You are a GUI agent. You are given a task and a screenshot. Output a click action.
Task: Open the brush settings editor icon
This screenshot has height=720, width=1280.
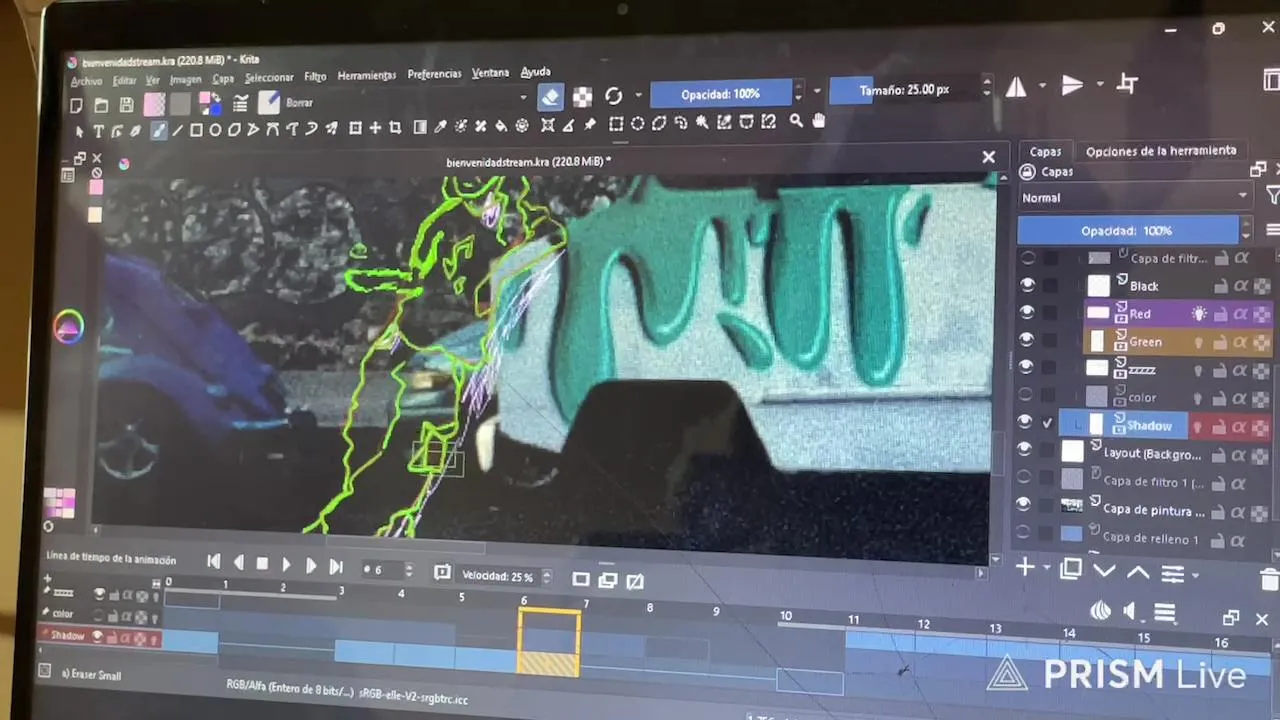pos(240,103)
